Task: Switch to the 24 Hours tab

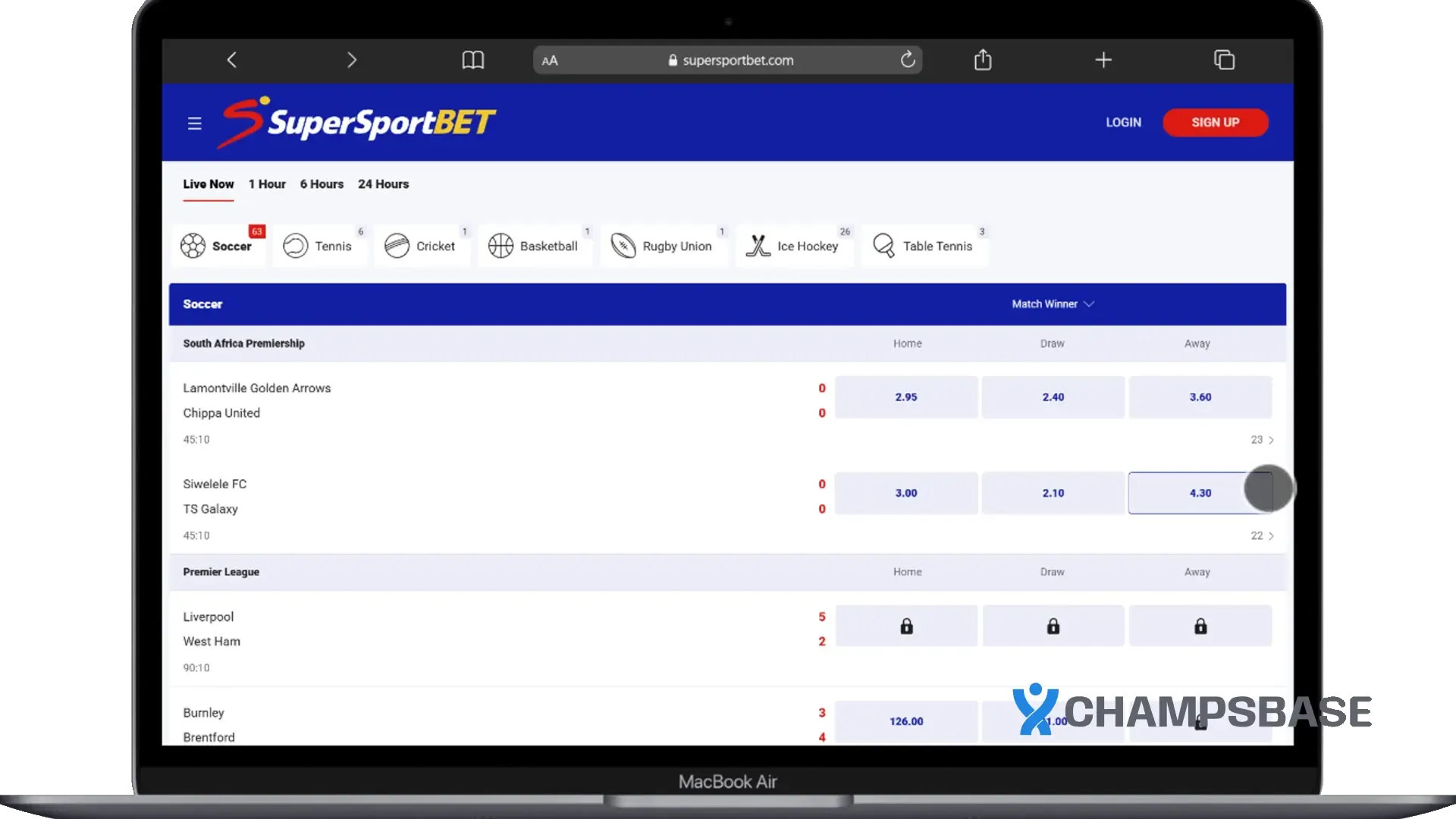Action: 383,184
